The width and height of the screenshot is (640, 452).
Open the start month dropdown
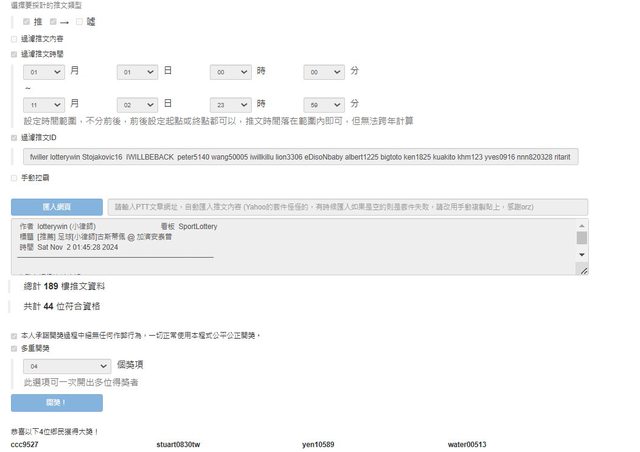coord(44,72)
